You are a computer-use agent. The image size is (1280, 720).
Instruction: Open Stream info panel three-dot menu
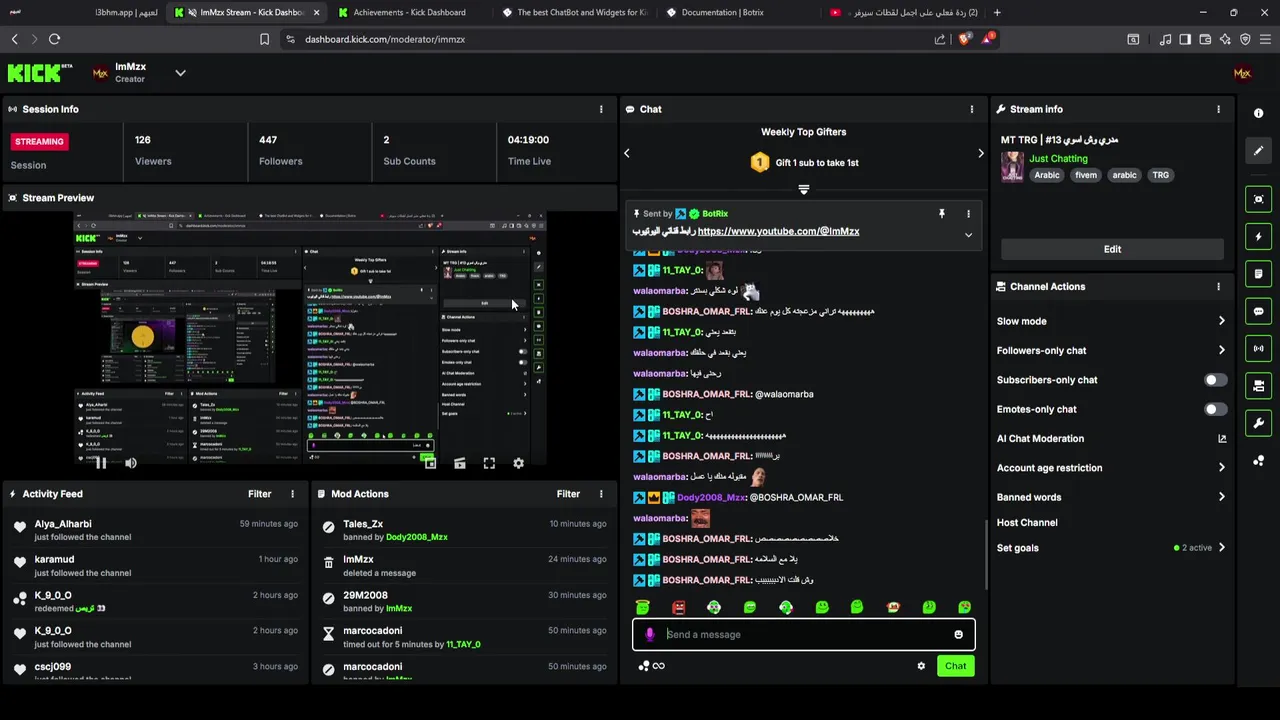pos(1218,109)
